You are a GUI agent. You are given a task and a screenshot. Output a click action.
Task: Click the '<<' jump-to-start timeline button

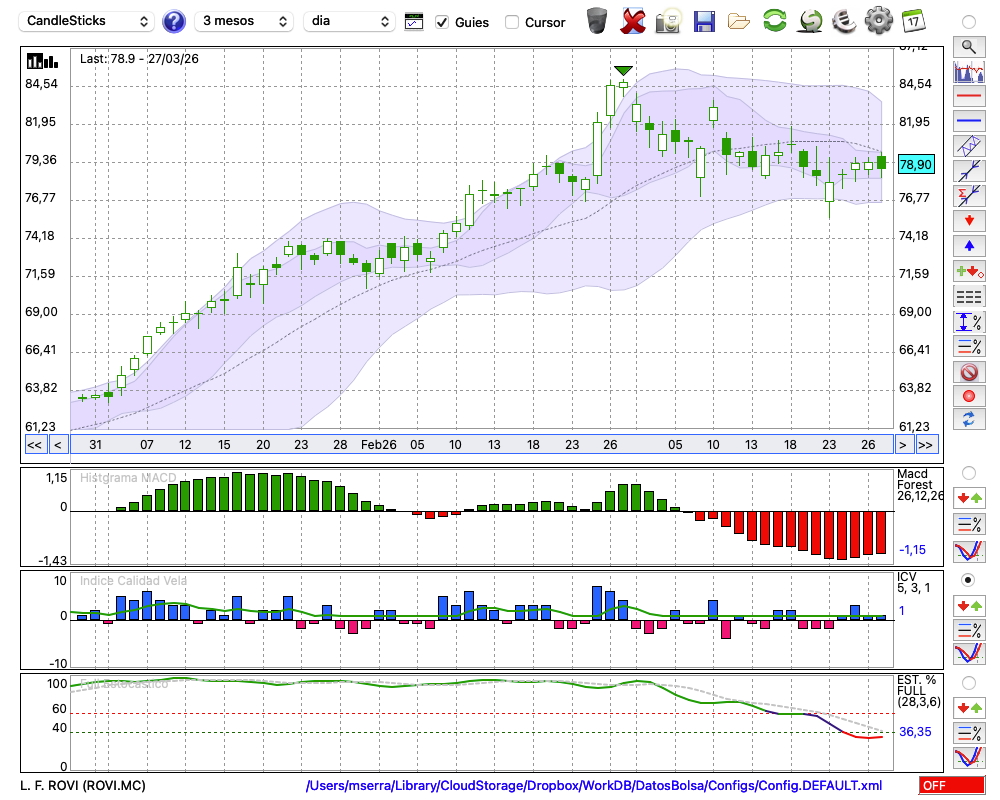[x=33, y=444]
